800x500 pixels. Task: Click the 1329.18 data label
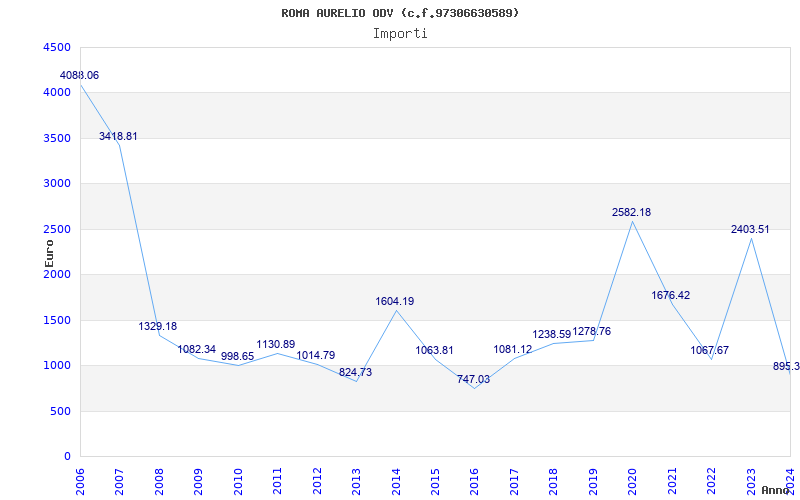(158, 326)
